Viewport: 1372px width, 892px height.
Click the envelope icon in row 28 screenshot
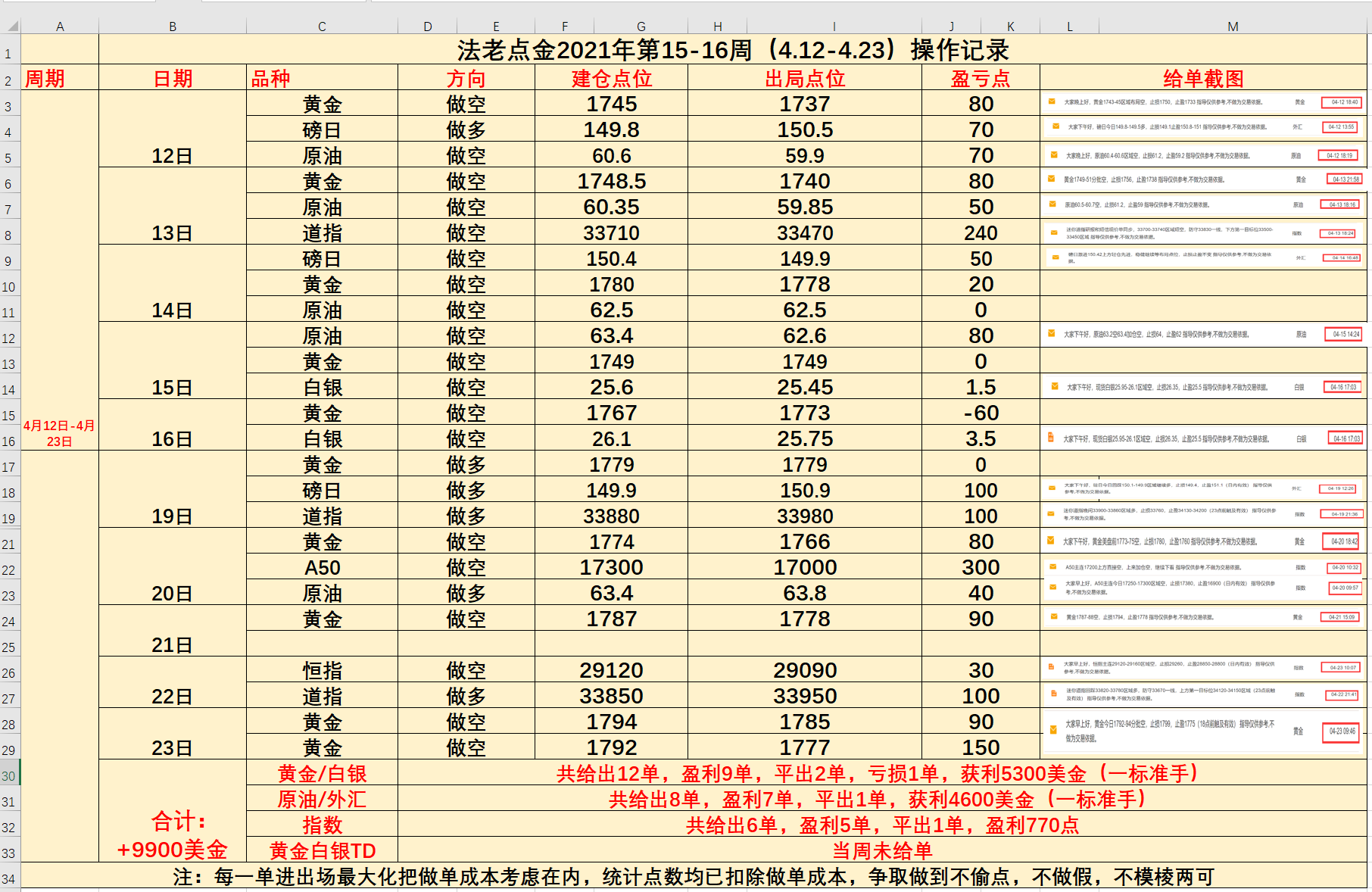pos(1052,730)
